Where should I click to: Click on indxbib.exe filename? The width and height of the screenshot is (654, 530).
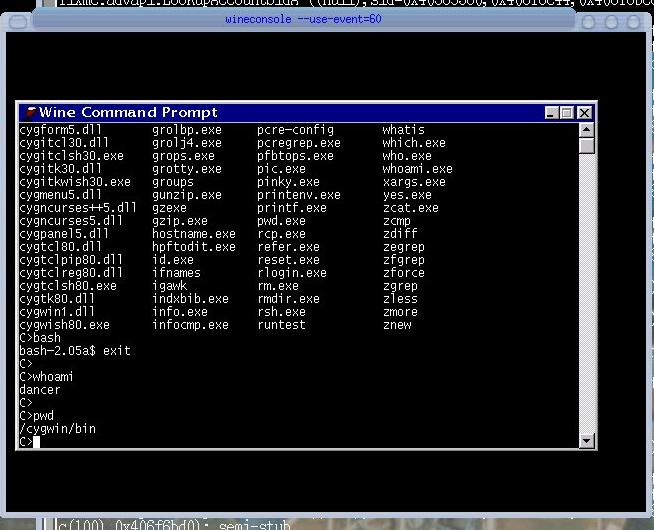pos(191,299)
